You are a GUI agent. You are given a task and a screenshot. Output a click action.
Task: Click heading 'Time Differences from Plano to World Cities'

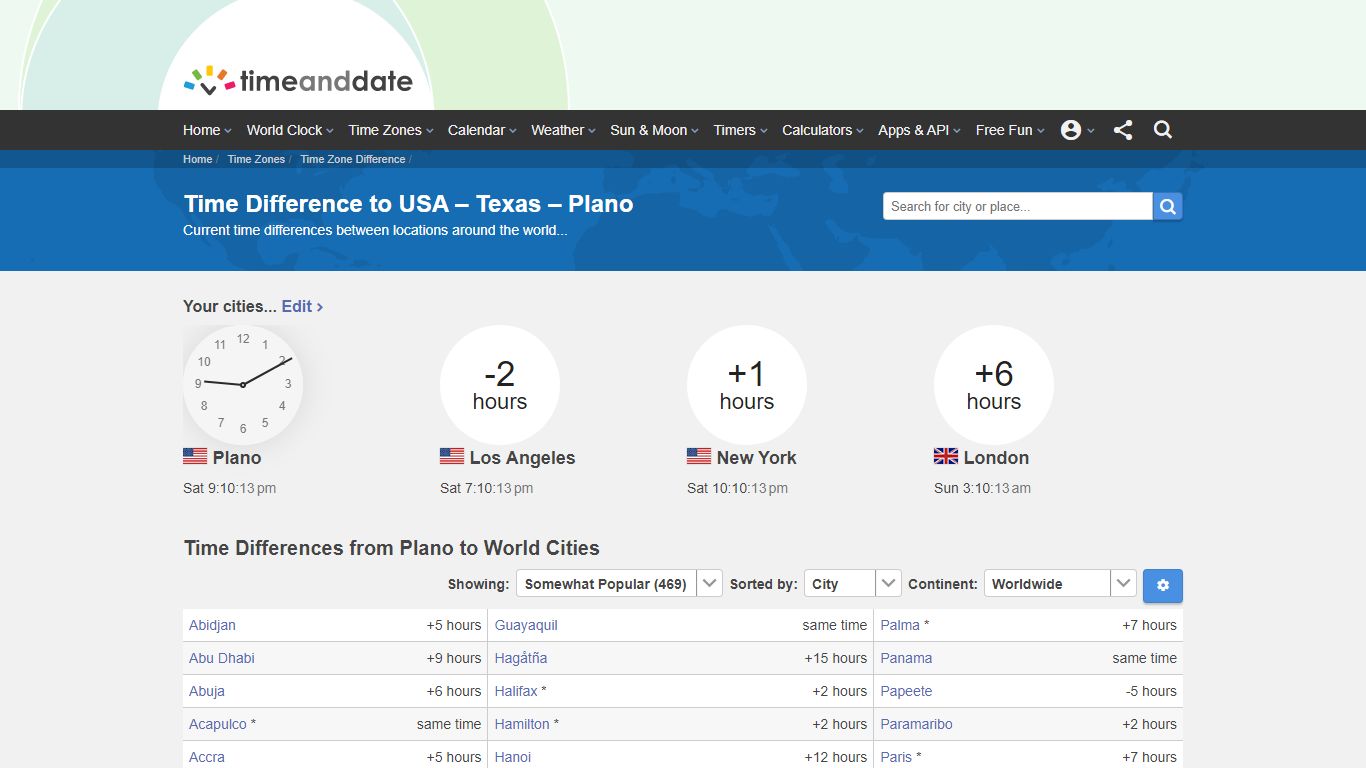(392, 548)
